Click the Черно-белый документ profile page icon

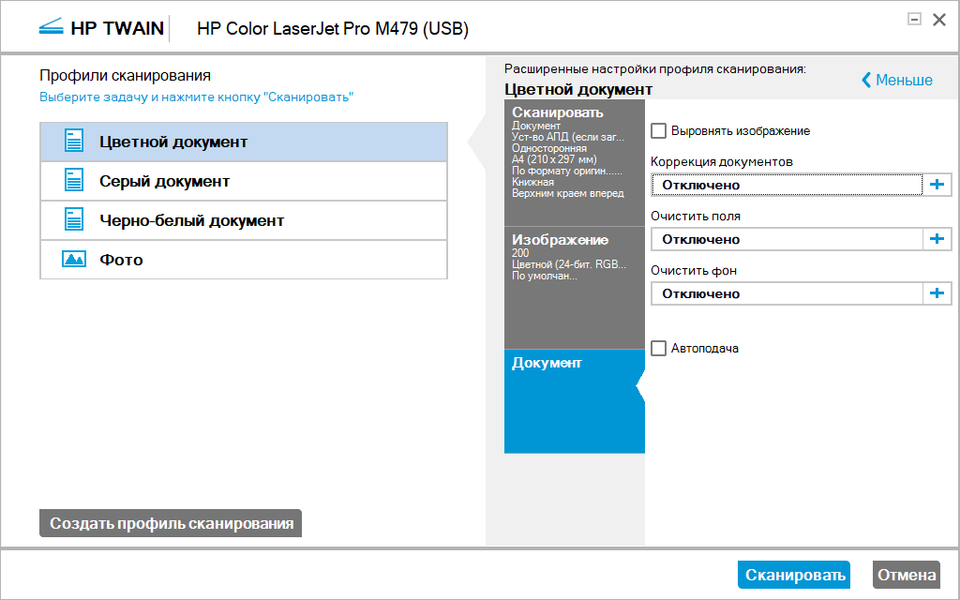point(74,220)
